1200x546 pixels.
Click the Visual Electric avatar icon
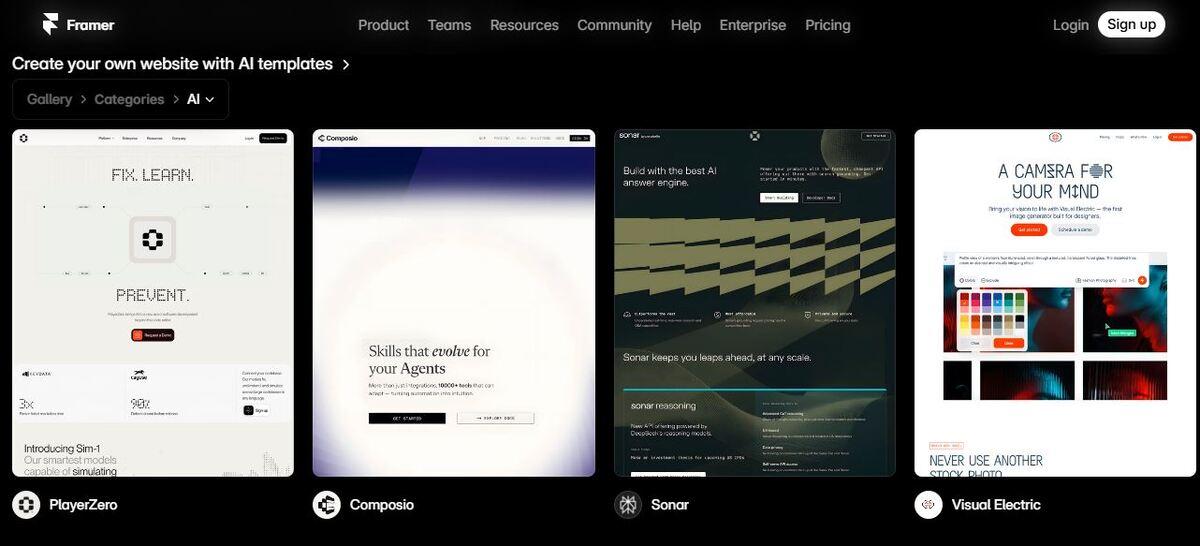pos(928,505)
